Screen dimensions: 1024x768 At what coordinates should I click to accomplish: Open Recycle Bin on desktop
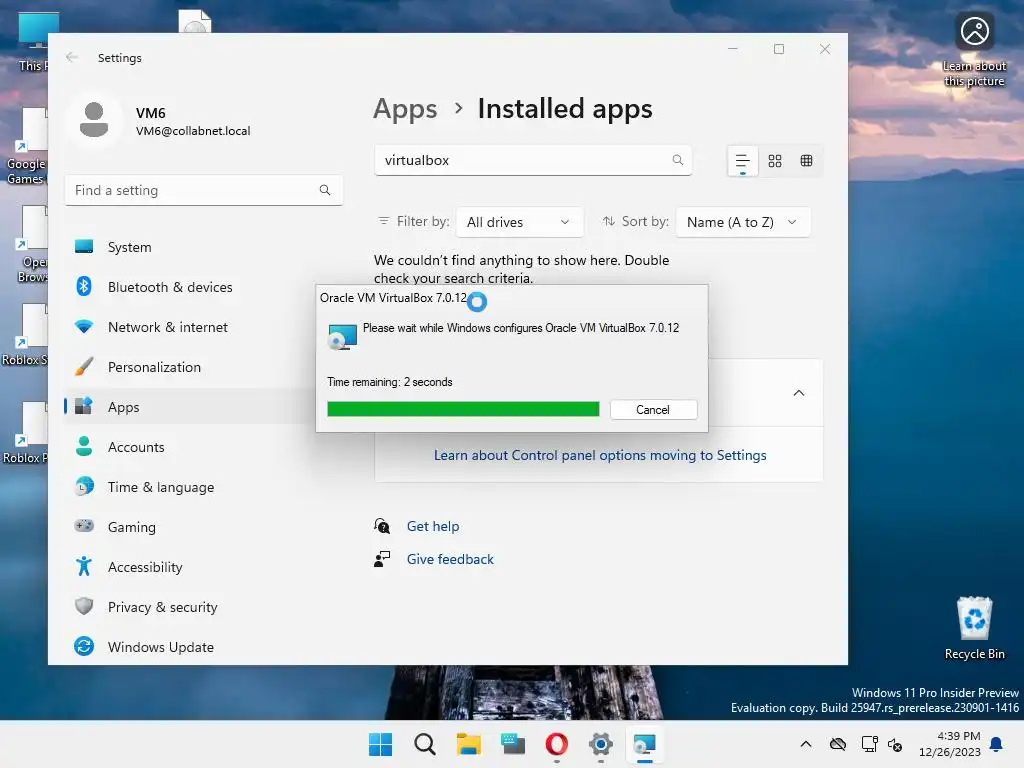coord(974,629)
